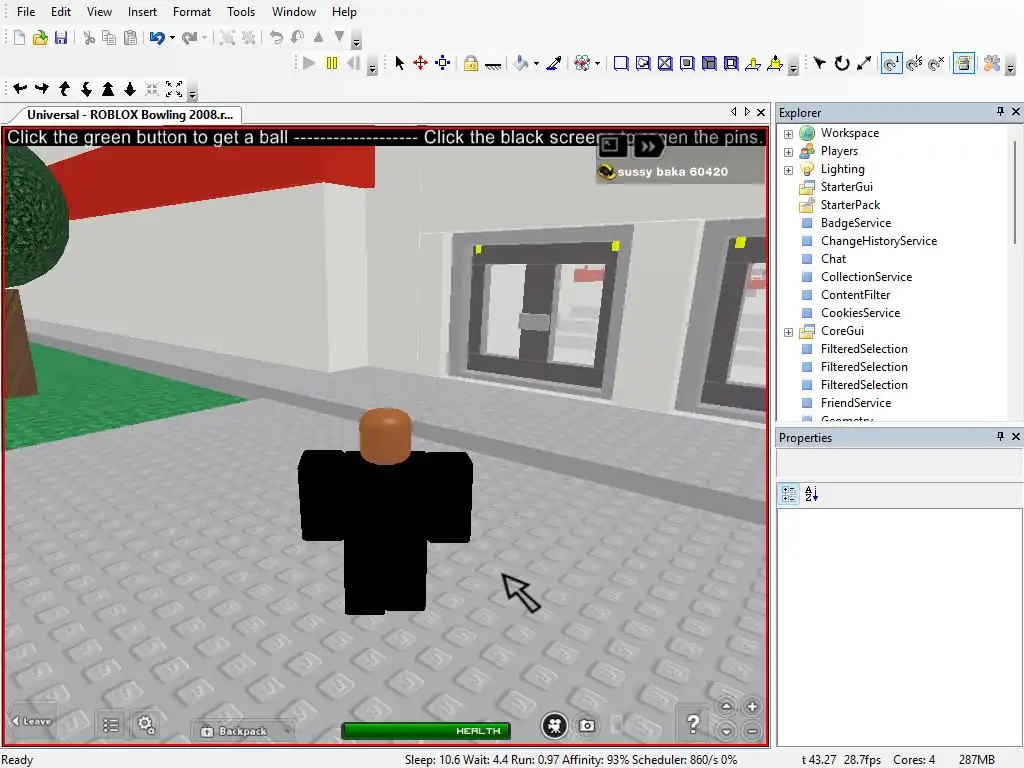The height and width of the screenshot is (768, 1024).
Task: Click the in-game screenshot camera button
Action: pos(587,726)
